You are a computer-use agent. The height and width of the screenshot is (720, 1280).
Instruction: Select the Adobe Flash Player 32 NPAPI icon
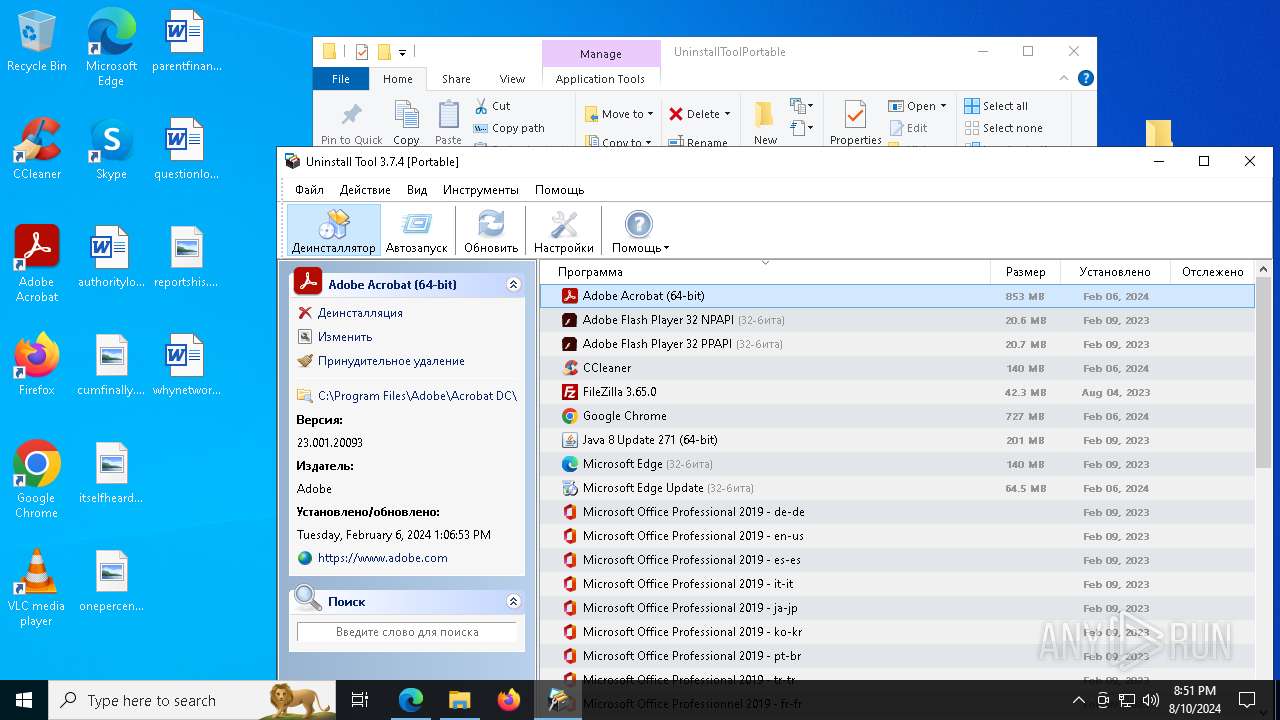coord(570,320)
